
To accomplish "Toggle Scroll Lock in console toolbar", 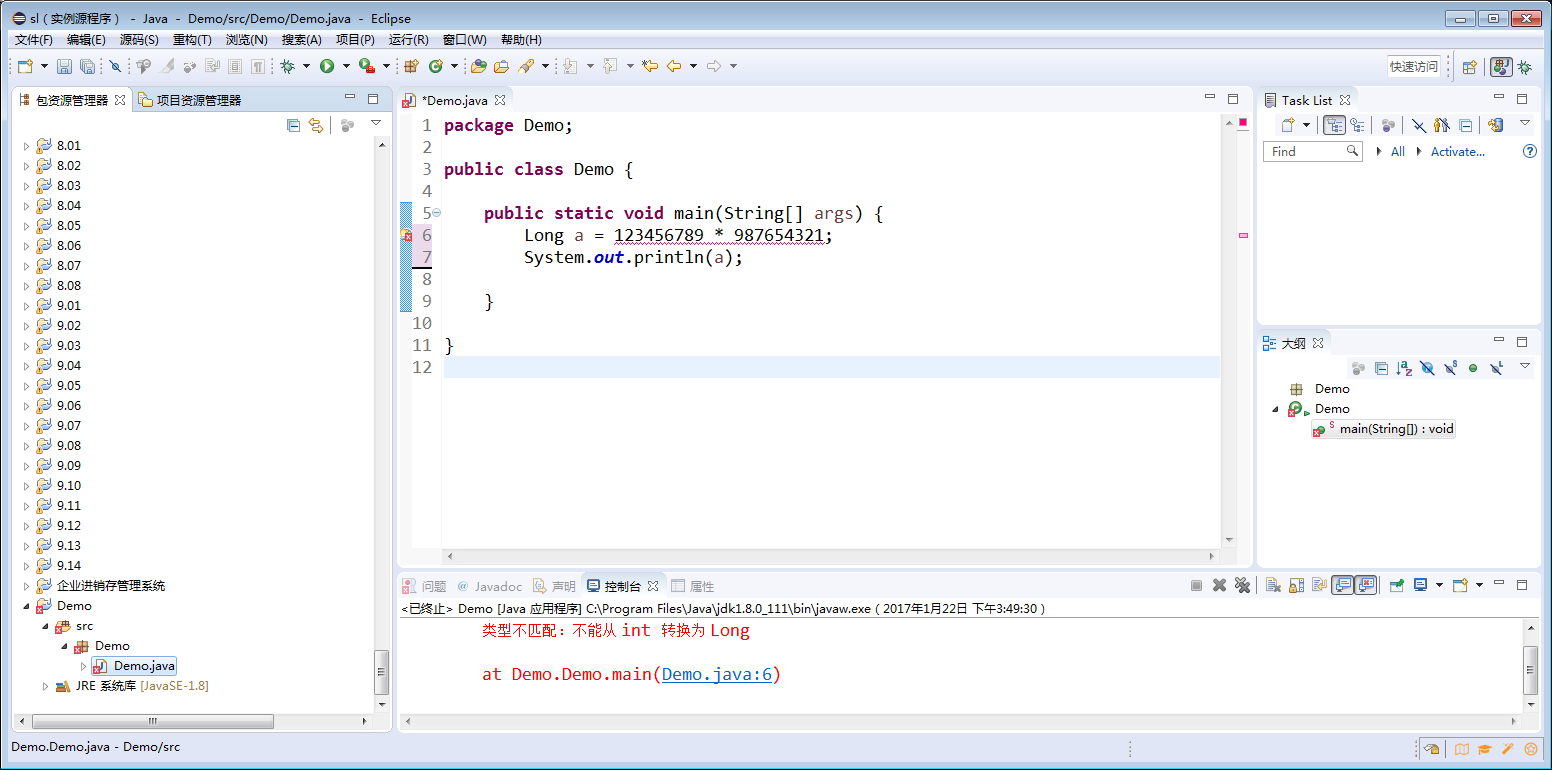I will pyautogui.click(x=1296, y=585).
